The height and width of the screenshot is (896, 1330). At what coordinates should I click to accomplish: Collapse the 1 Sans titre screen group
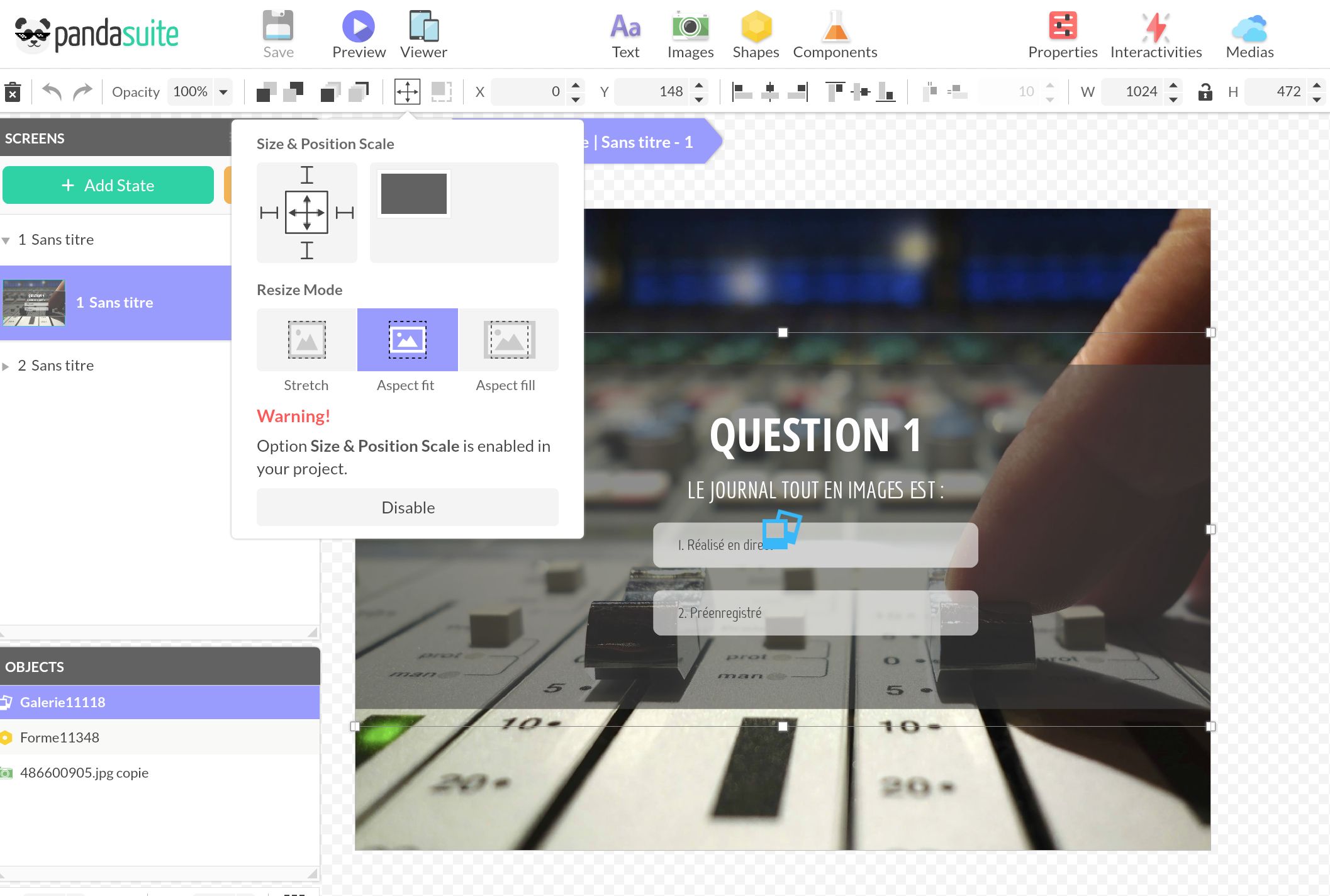[6, 240]
